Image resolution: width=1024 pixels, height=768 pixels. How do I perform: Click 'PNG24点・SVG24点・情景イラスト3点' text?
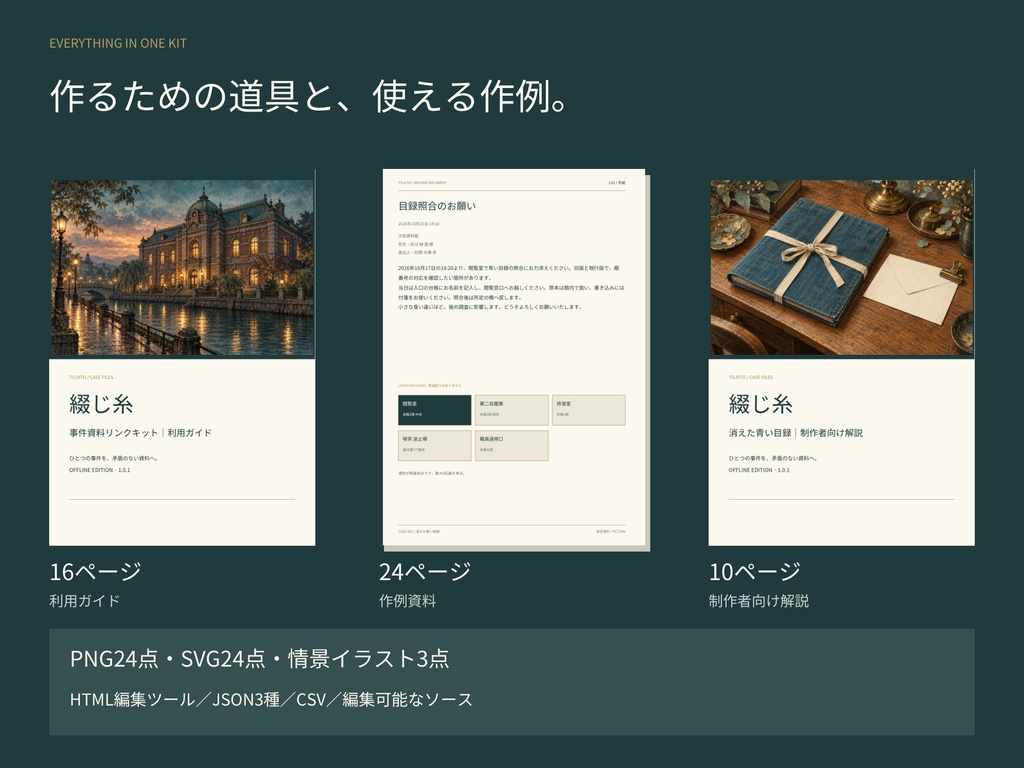point(259,658)
